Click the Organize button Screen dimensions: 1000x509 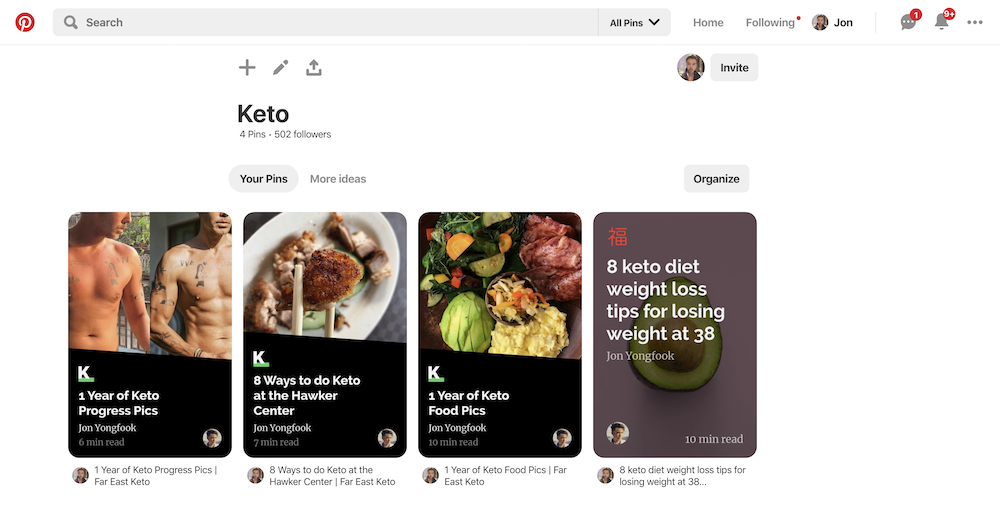(x=716, y=179)
